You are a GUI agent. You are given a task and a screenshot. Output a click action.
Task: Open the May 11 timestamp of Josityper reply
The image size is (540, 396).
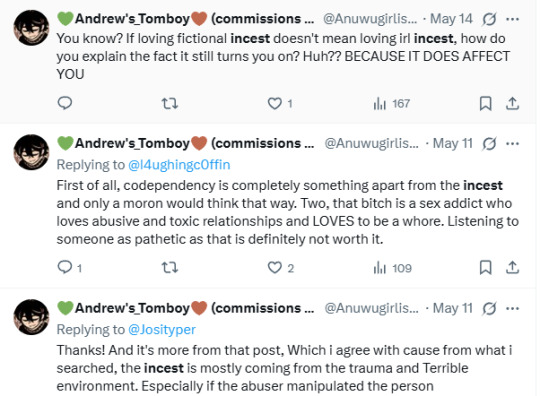coord(453,308)
